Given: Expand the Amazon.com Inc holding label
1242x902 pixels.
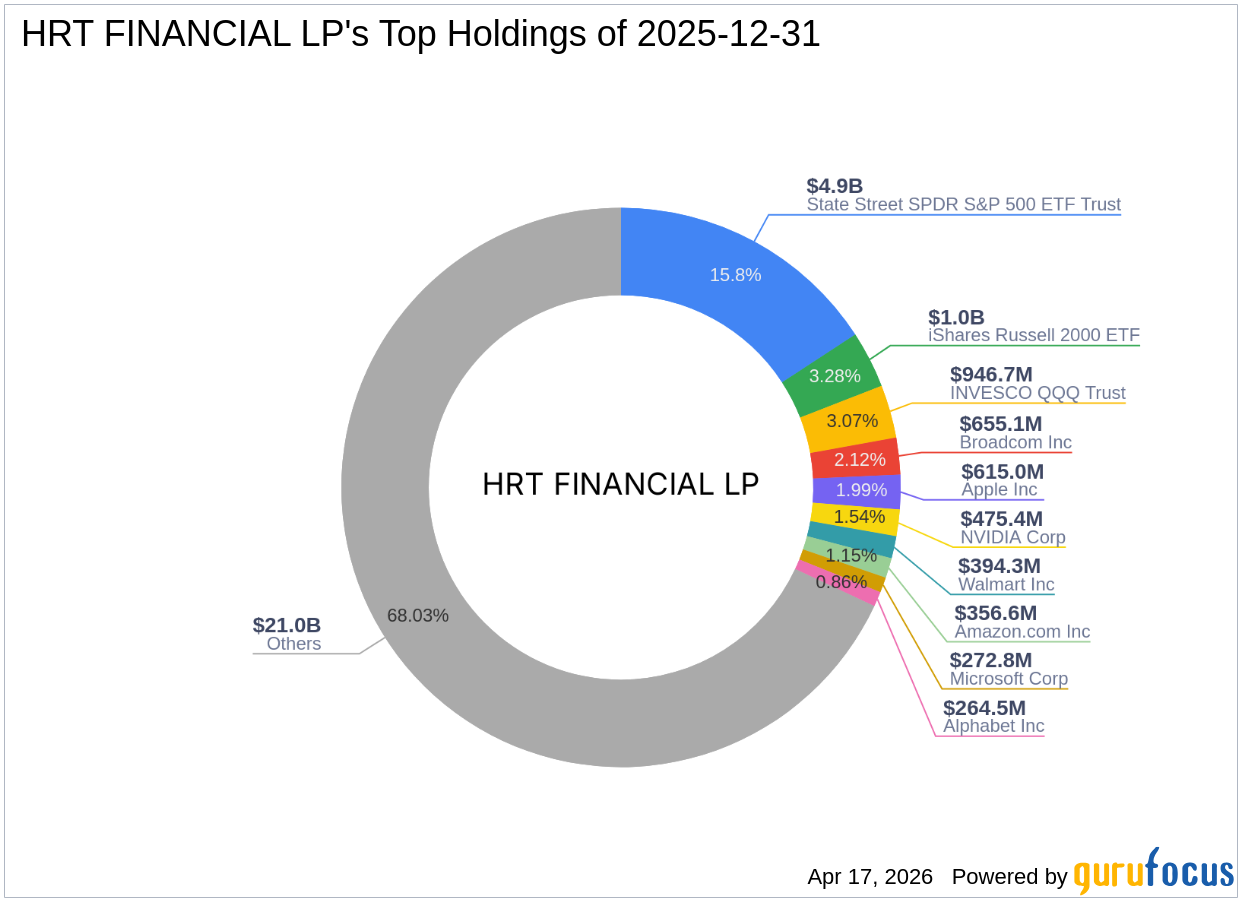Looking at the screenshot, I should coord(1022,632).
